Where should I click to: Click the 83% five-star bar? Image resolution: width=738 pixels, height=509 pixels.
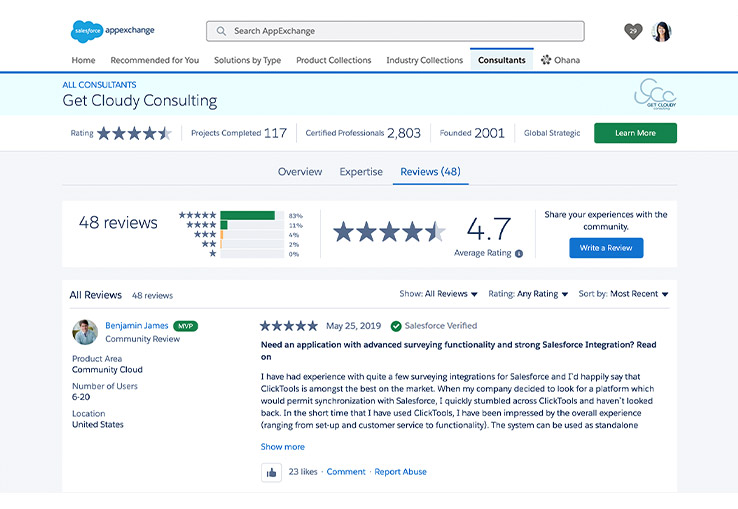click(248, 215)
